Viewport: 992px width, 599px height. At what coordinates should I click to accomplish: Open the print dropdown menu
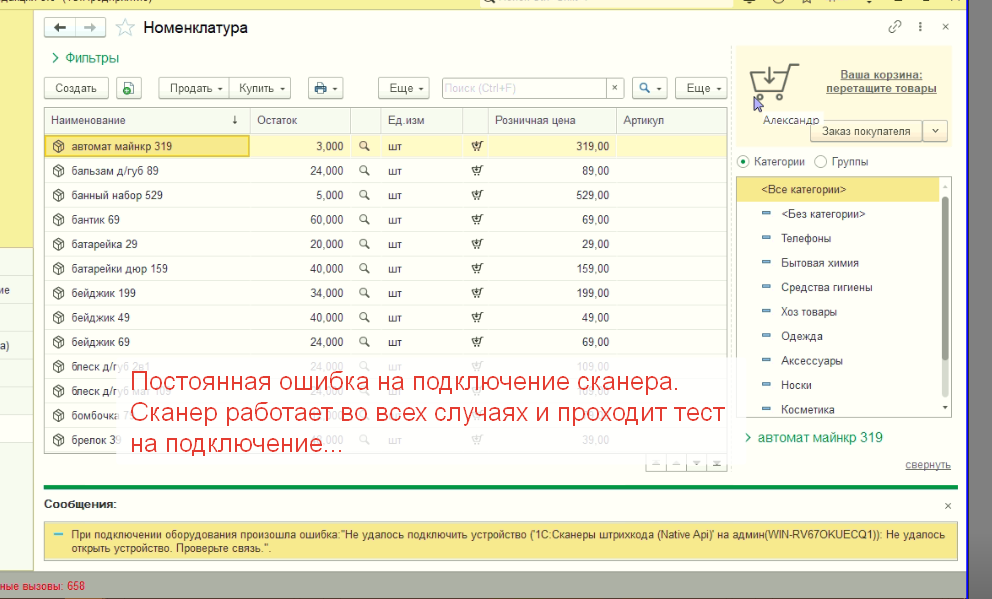coord(325,88)
